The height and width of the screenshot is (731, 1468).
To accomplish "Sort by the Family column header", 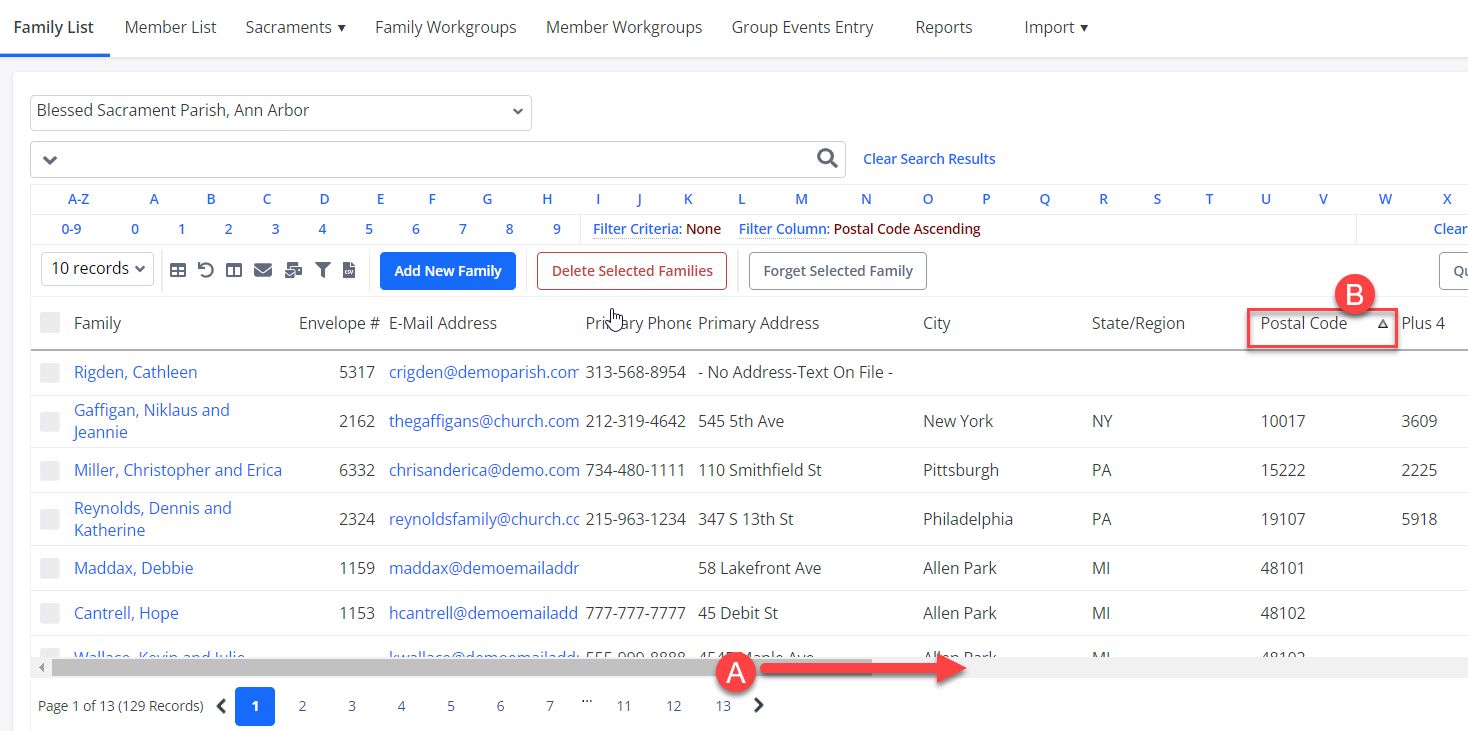I will 97,323.
